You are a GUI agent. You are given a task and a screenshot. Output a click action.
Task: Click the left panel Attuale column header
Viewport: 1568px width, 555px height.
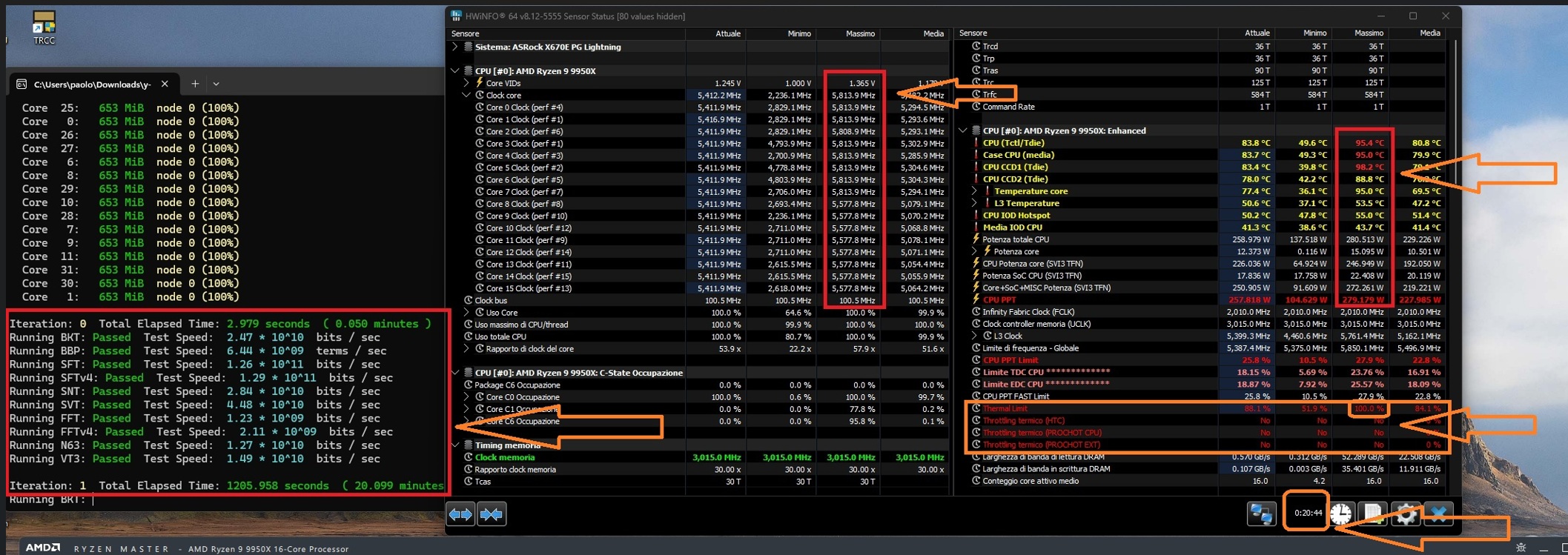tap(715, 33)
